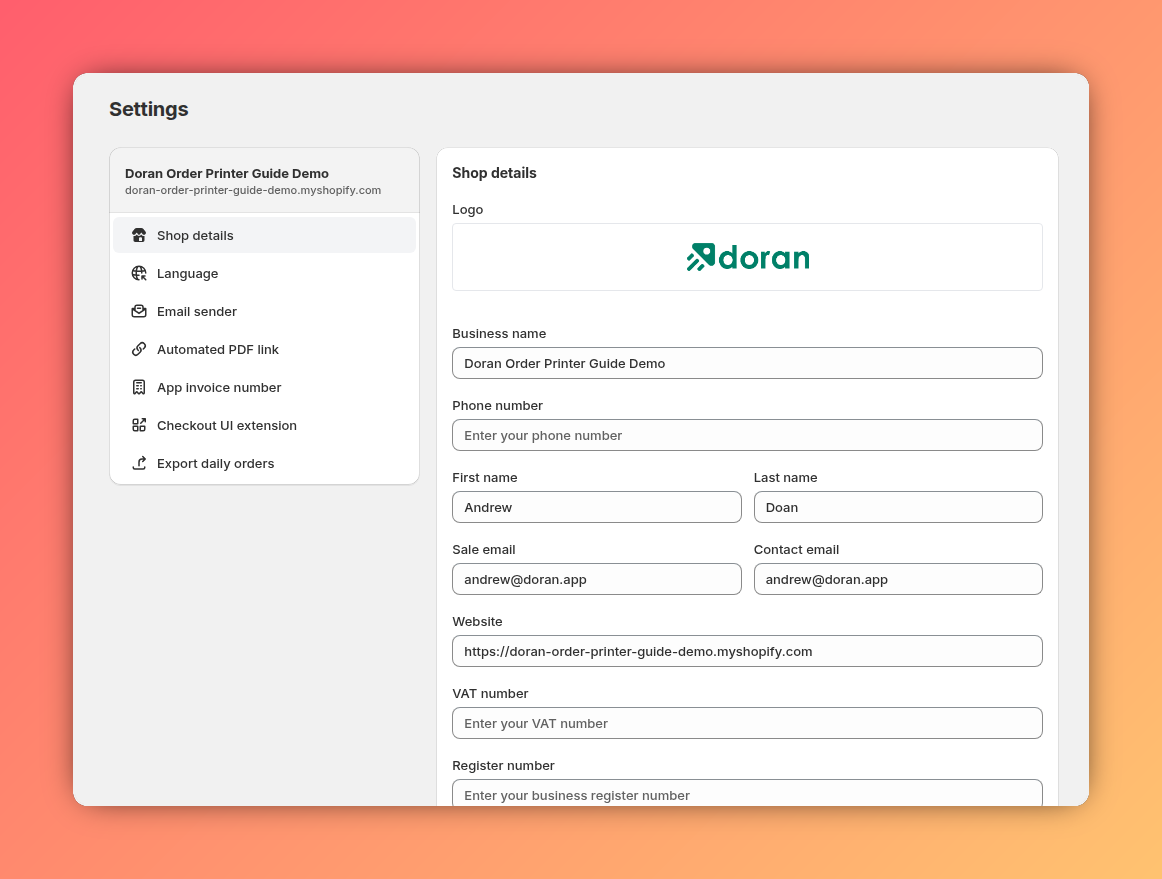The image size is (1162, 879).
Task: Click the Register number field label
Action: (x=503, y=765)
